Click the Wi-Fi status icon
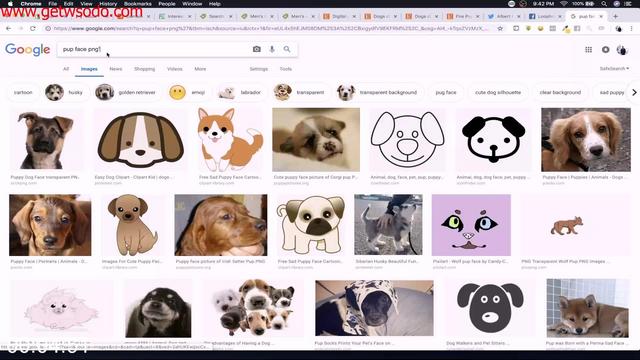The width and height of the screenshot is (640, 360). tap(564, 4)
